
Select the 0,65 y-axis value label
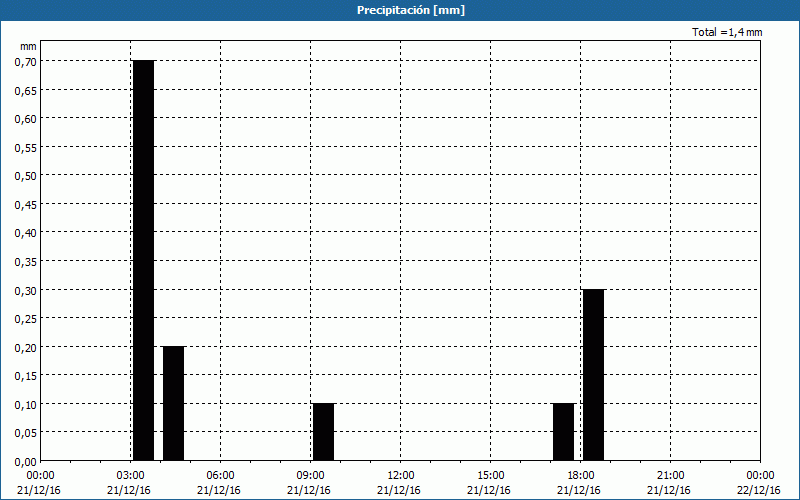click(25, 90)
